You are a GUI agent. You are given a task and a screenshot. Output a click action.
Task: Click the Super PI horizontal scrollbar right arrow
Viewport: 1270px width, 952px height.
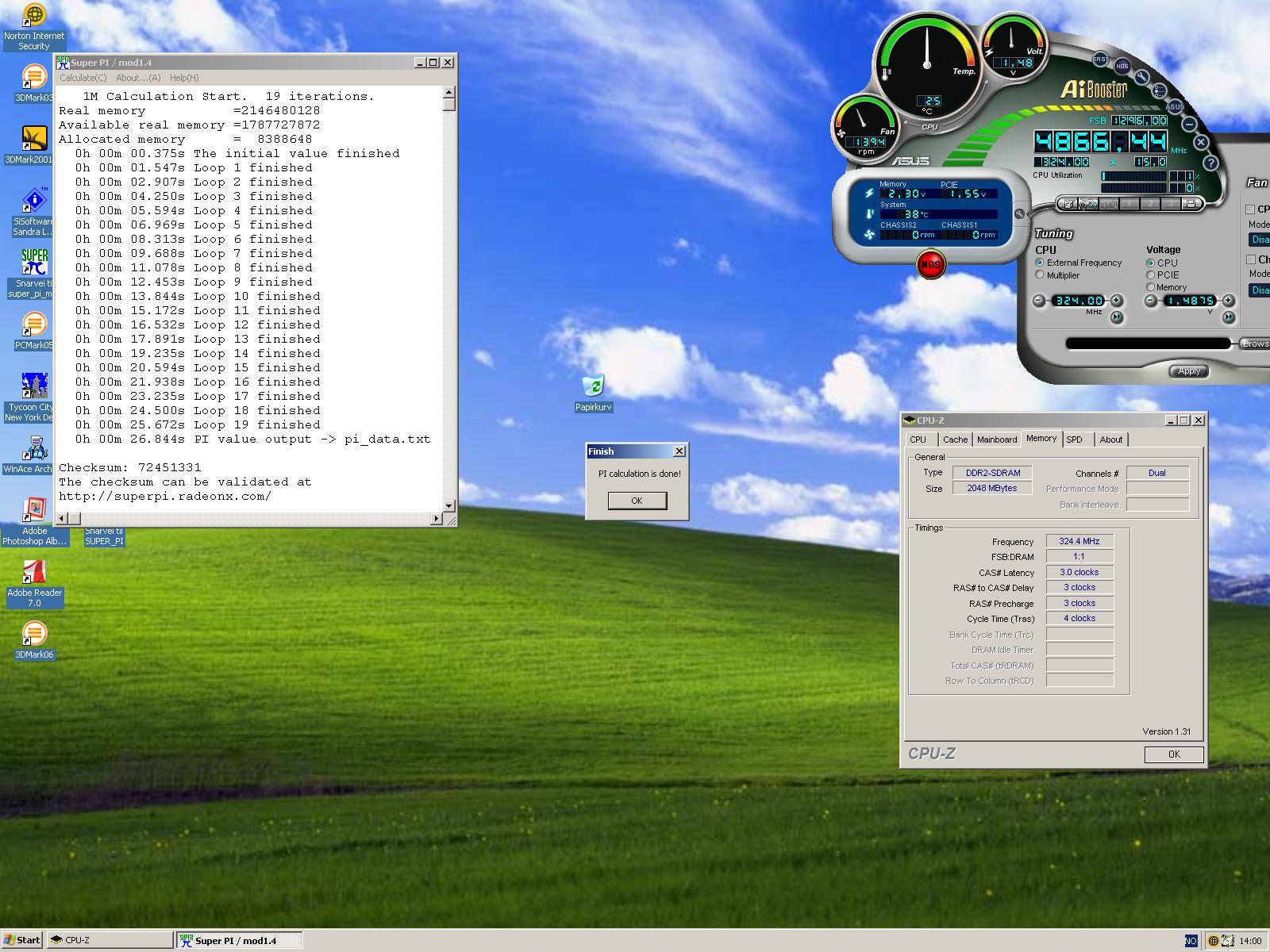pos(436,519)
